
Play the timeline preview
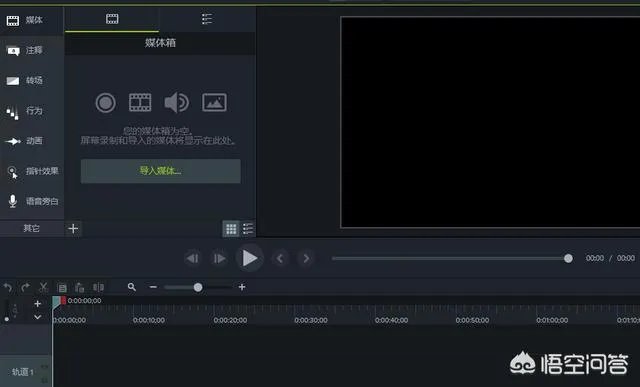point(249,258)
